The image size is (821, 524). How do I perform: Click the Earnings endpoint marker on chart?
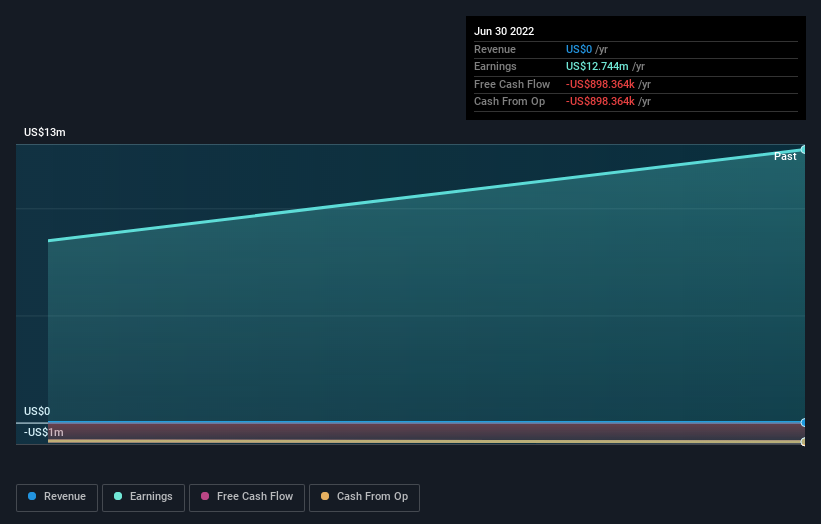803,150
